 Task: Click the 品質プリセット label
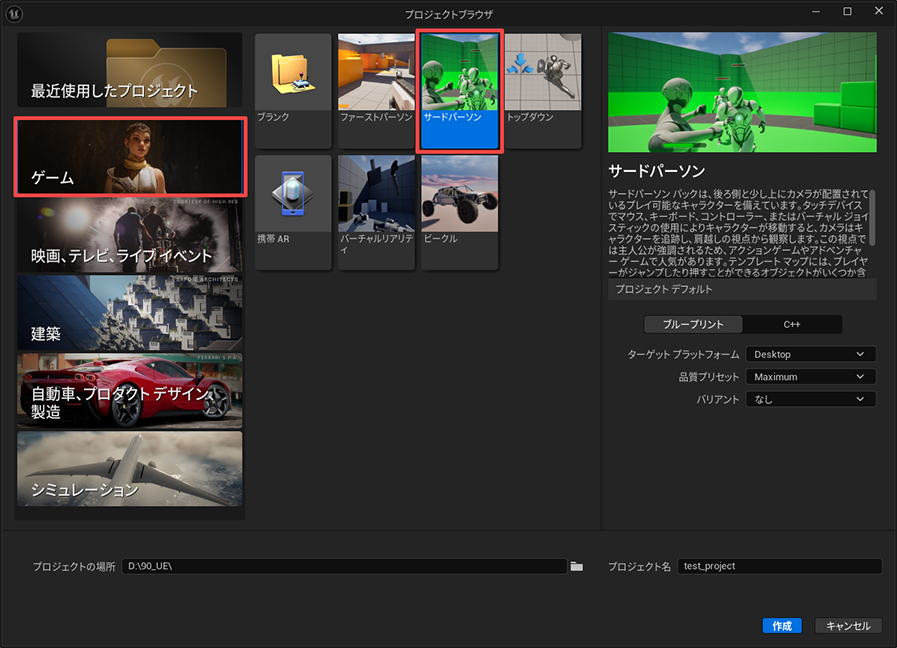(x=709, y=377)
